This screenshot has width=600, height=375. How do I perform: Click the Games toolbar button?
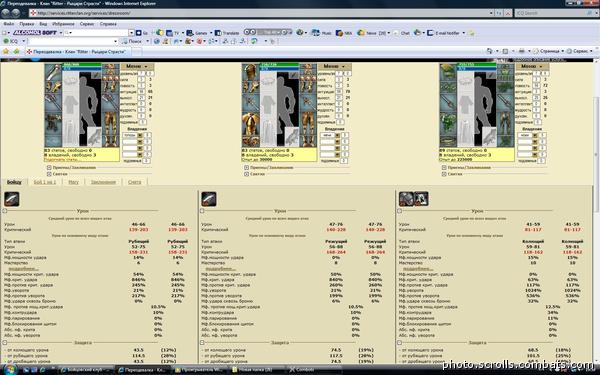(x=197, y=33)
